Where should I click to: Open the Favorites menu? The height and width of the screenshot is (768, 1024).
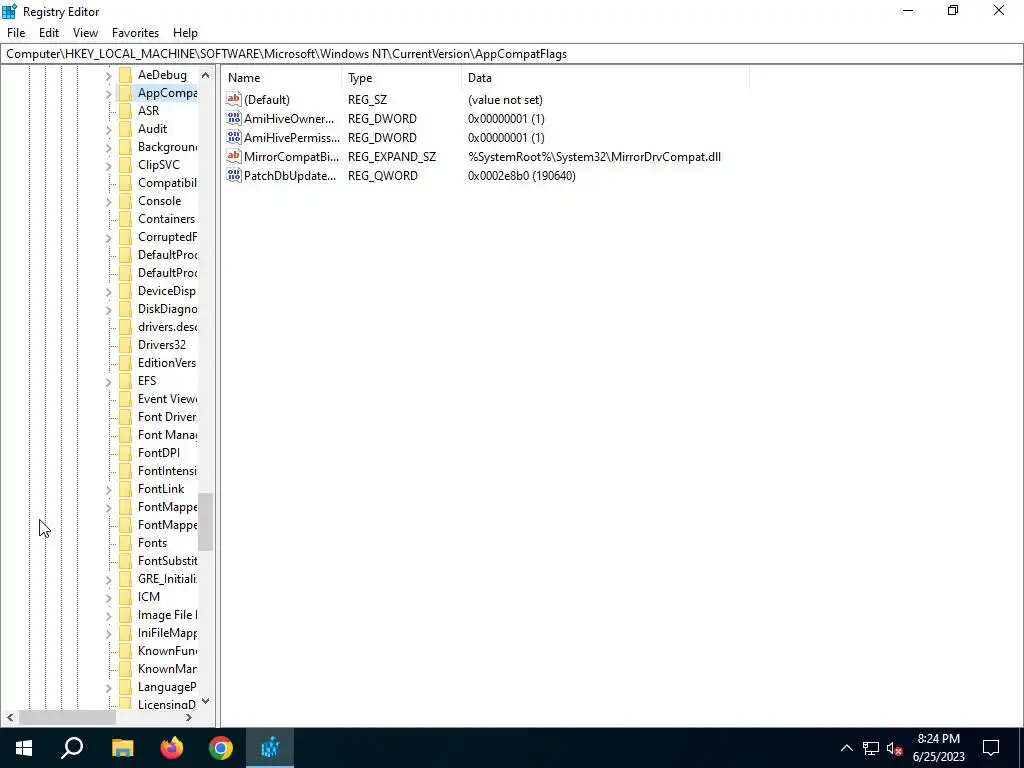click(x=135, y=33)
